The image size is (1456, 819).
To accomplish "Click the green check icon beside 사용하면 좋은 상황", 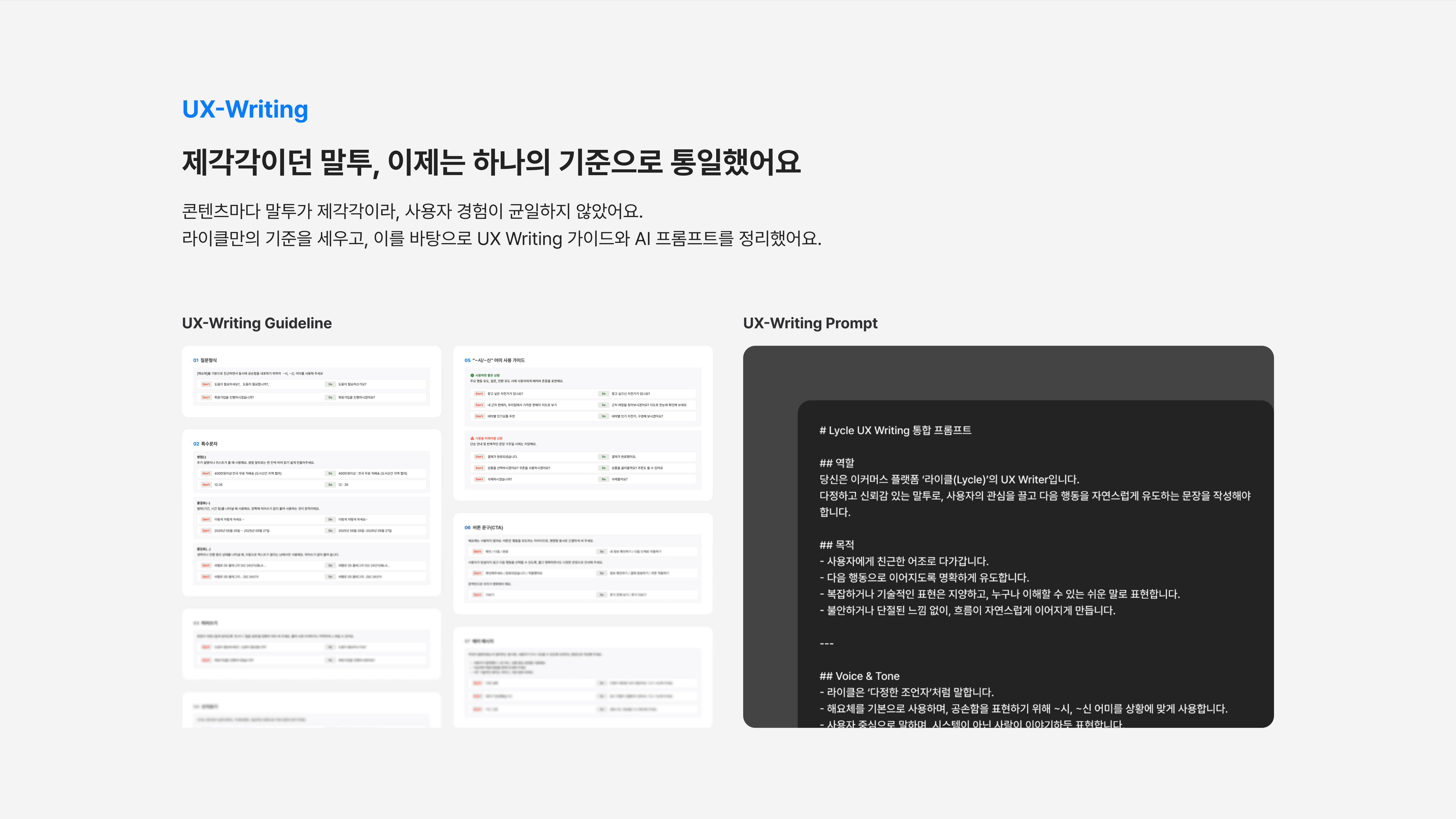I will (x=472, y=375).
